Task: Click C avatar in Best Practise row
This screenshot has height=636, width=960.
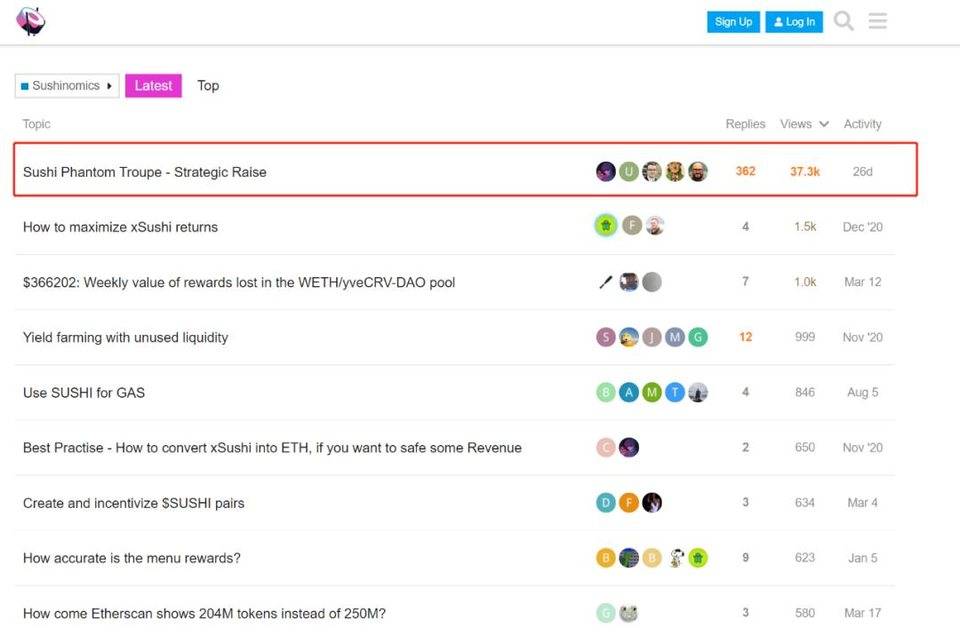Action: (606, 447)
